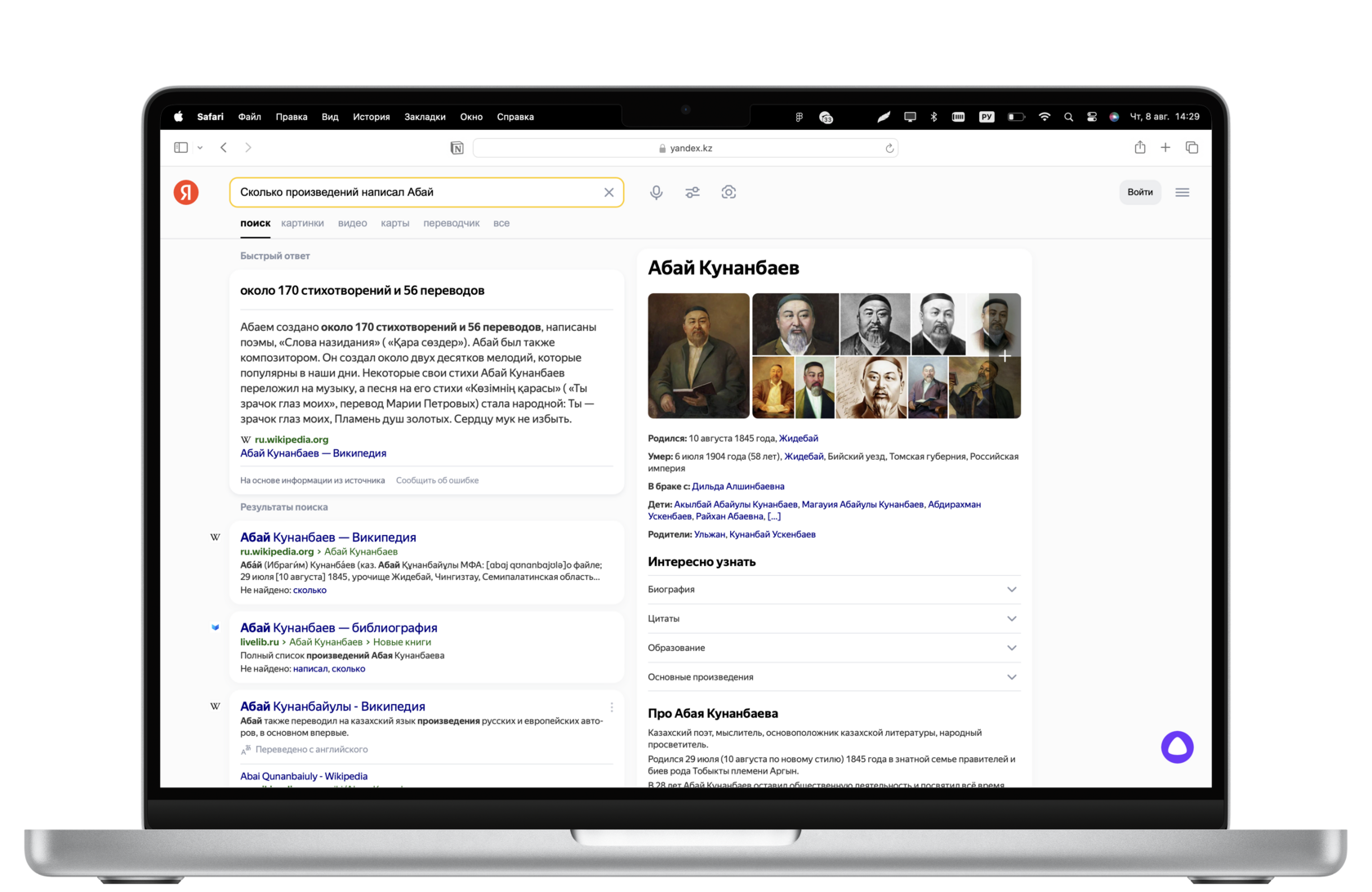
Task: Click the large Abai portrait thumbnail
Action: pos(698,356)
